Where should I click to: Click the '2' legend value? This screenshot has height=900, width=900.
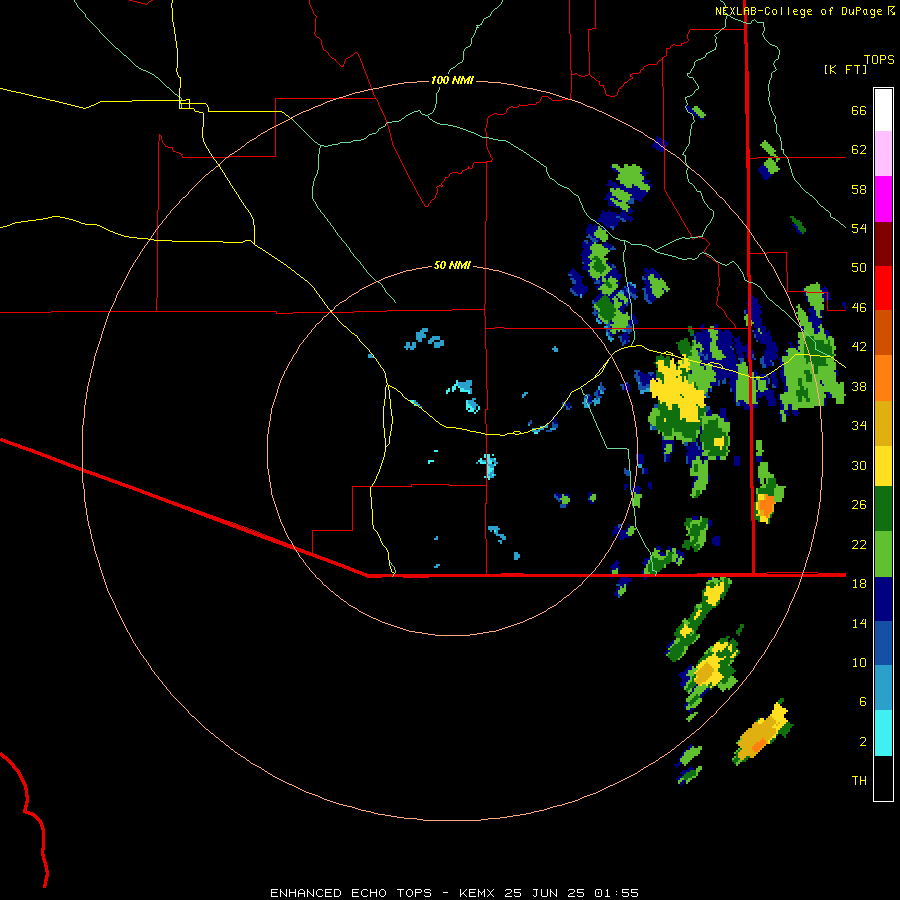[863, 742]
